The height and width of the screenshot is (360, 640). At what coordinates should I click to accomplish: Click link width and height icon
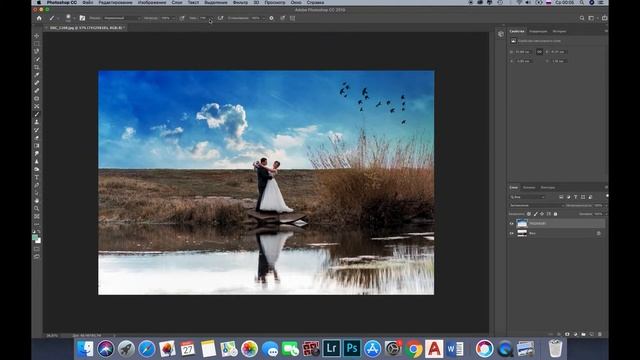[x=539, y=52]
